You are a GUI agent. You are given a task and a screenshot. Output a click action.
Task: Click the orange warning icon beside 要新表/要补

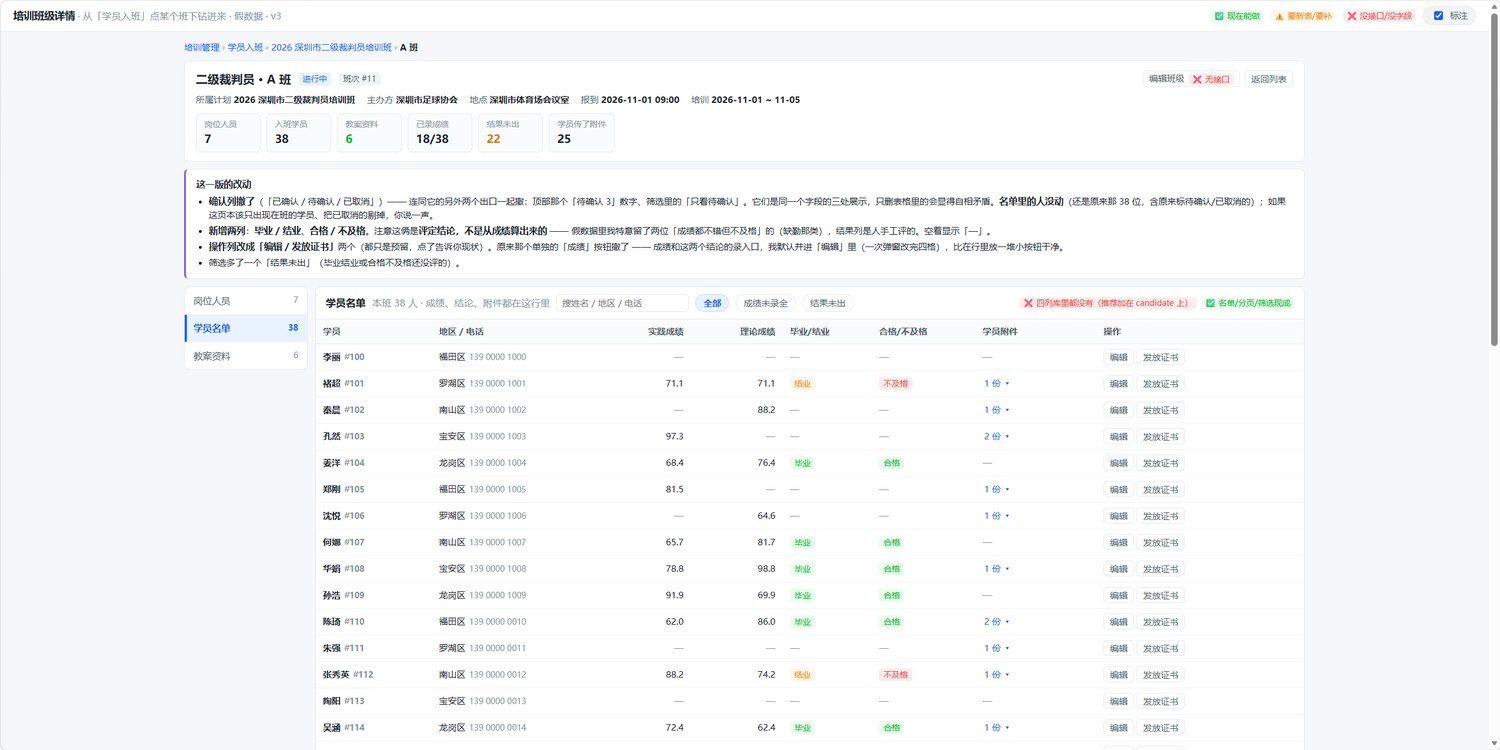coord(1279,16)
